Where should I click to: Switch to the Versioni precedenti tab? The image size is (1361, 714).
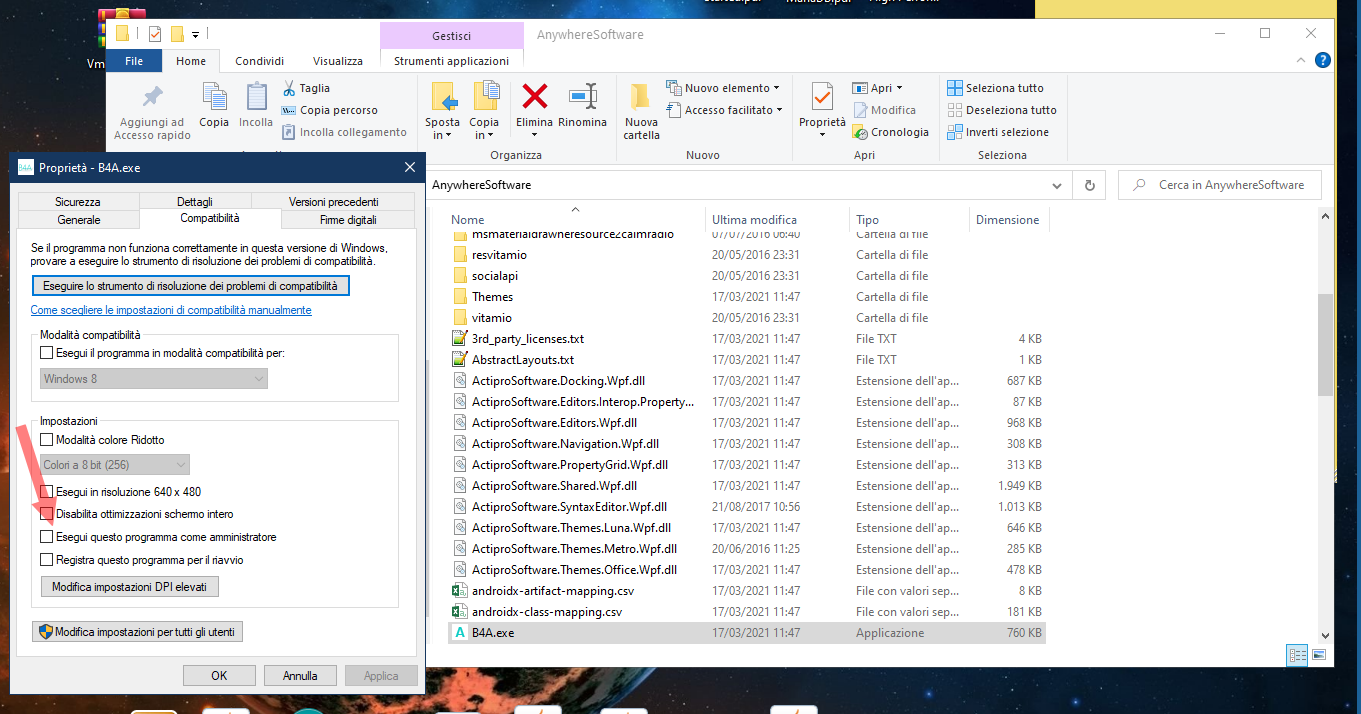[334, 202]
